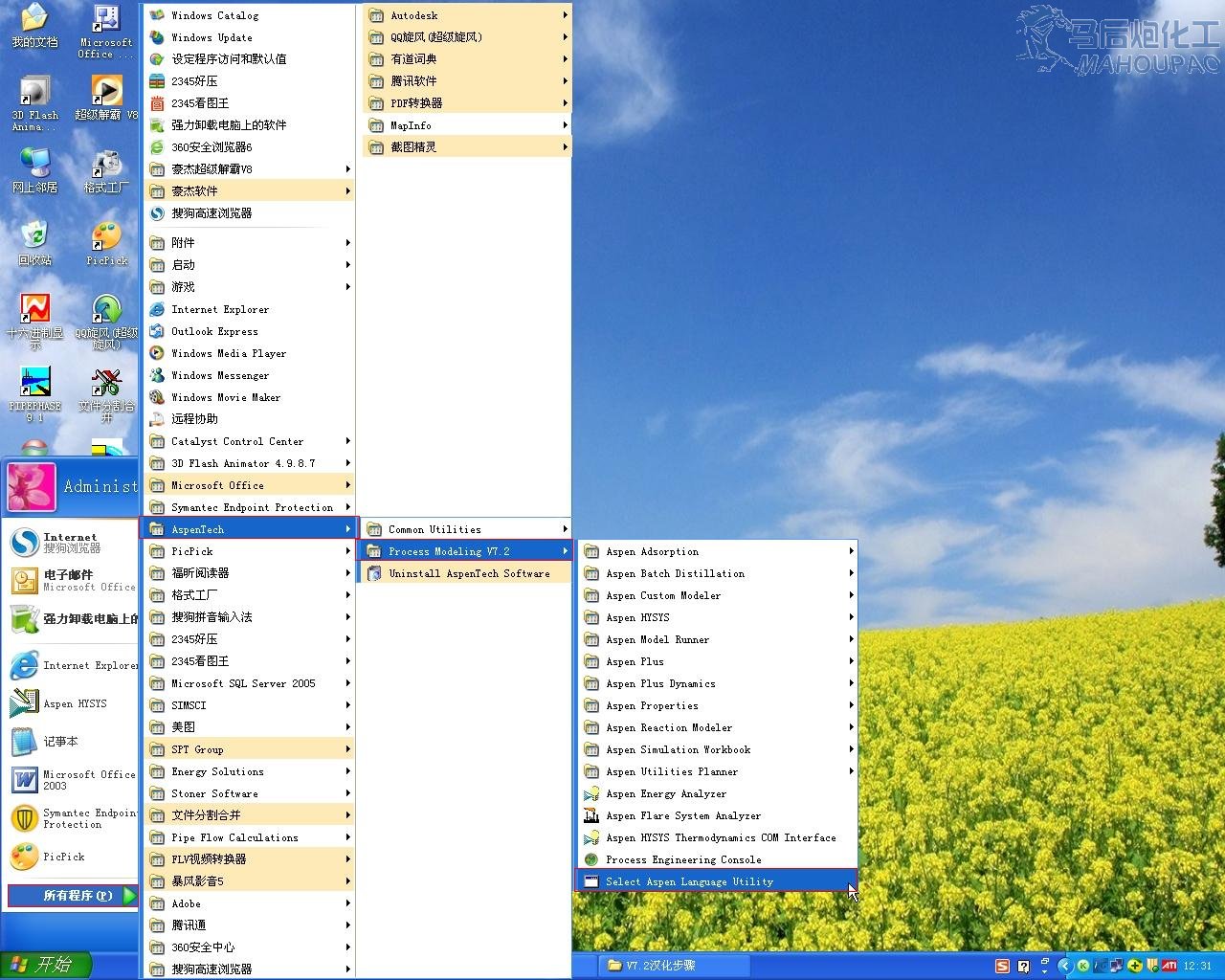This screenshot has height=980, width=1225.
Task: Expand the Aspen HYSYS submenu folder
Action: 717,617
